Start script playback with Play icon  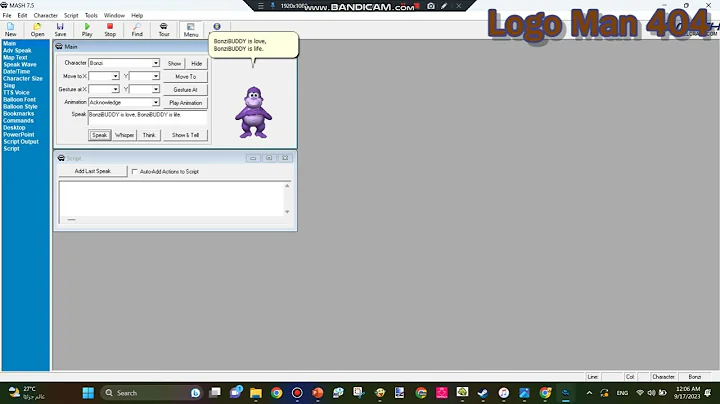tap(87, 30)
